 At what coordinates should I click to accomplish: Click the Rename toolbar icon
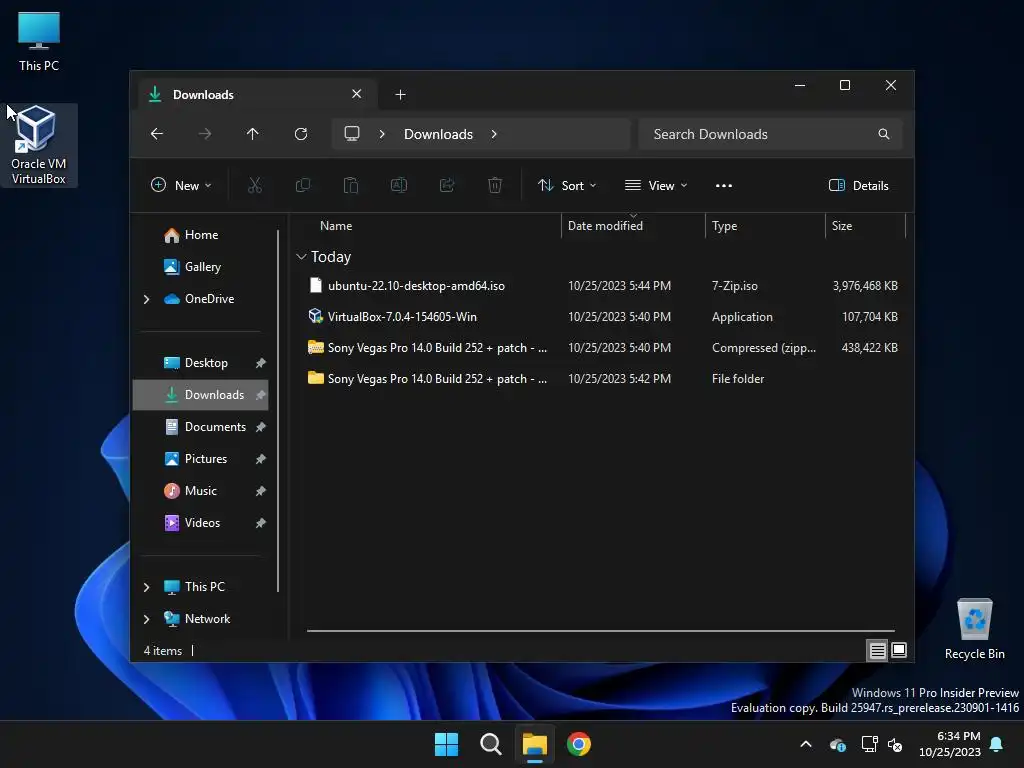coord(399,185)
